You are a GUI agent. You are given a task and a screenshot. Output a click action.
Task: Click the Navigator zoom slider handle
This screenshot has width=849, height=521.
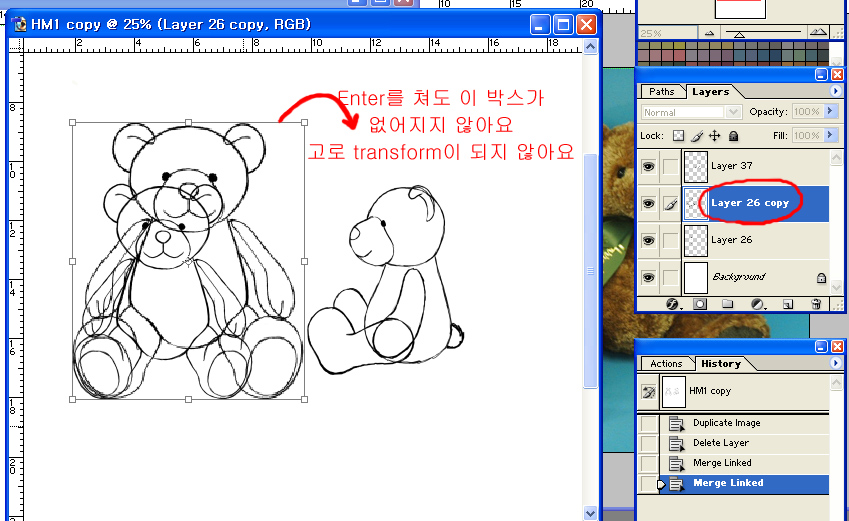point(739,35)
